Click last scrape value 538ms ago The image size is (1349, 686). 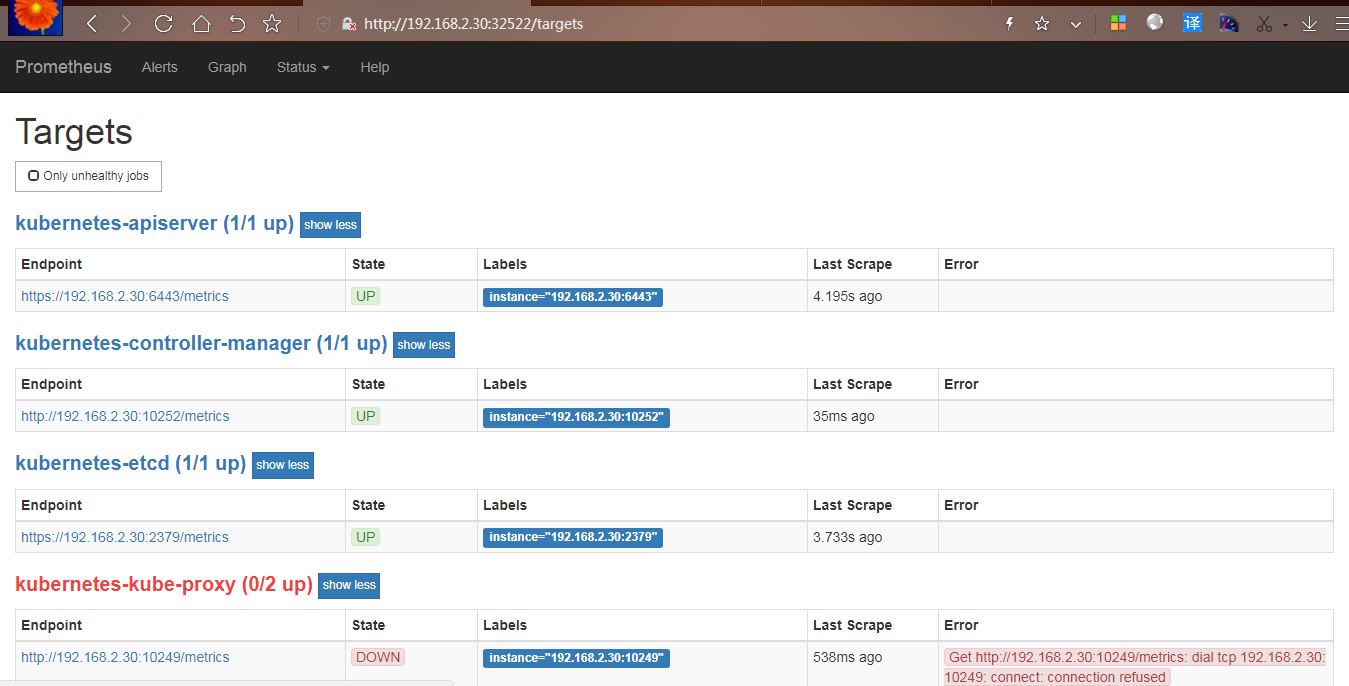point(847,657)
